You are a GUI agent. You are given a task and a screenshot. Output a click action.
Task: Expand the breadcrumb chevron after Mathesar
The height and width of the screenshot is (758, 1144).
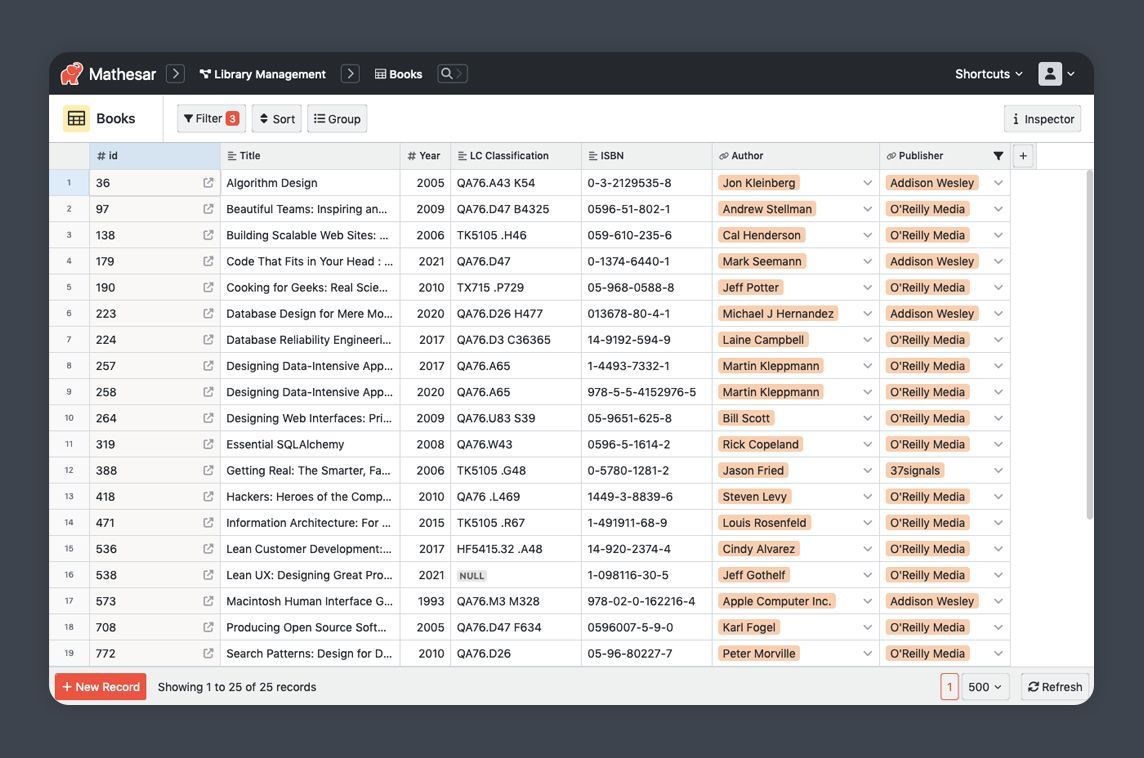pos(175,74)
